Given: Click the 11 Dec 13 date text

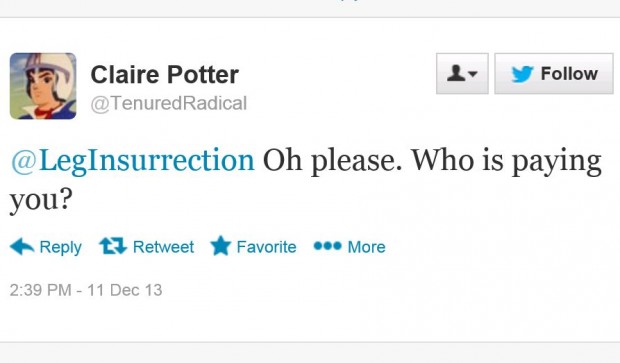Looking at the screenshot, I should (125, 290).
